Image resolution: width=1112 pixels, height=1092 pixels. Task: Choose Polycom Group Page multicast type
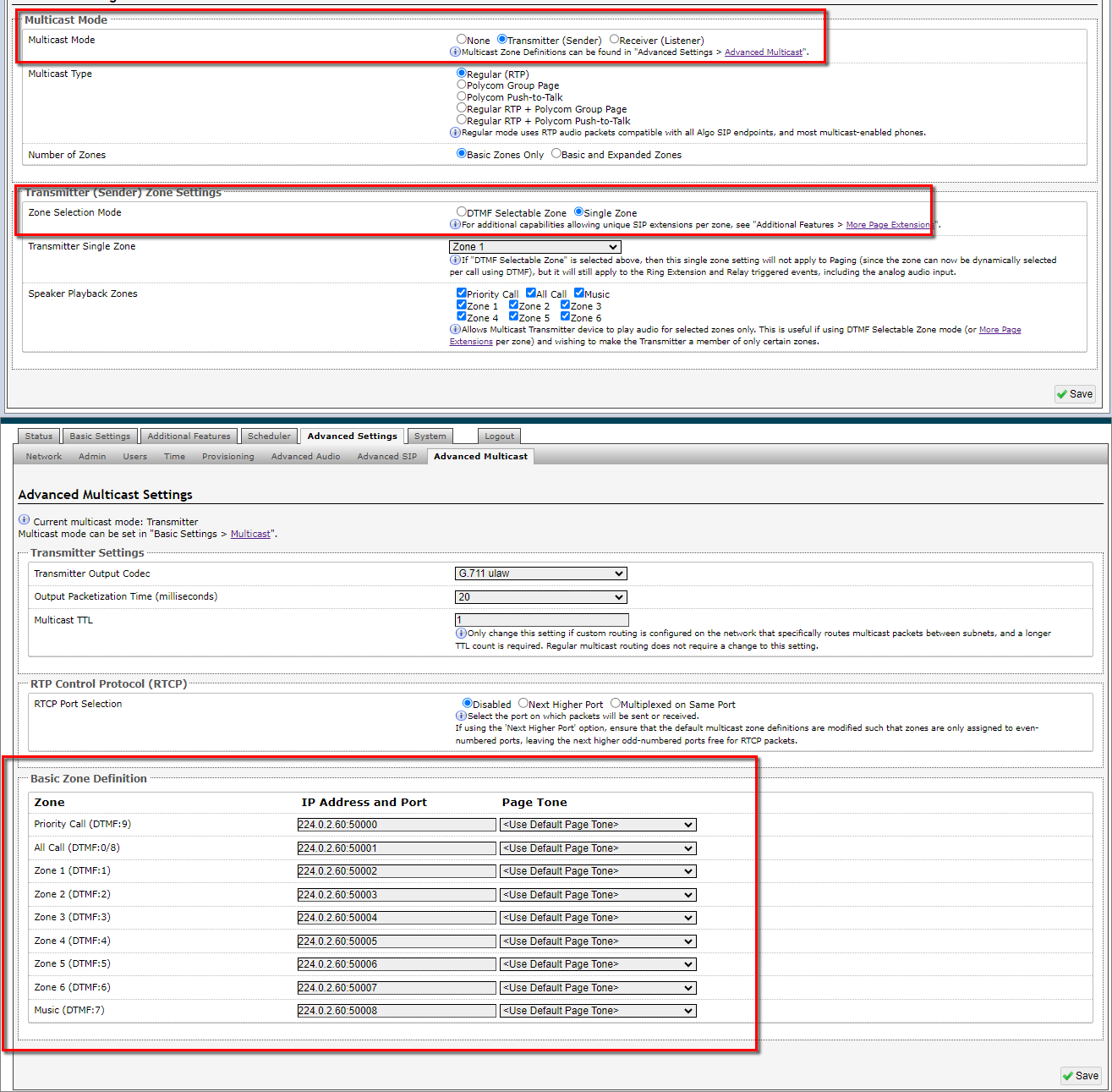(x=462, y=85)
